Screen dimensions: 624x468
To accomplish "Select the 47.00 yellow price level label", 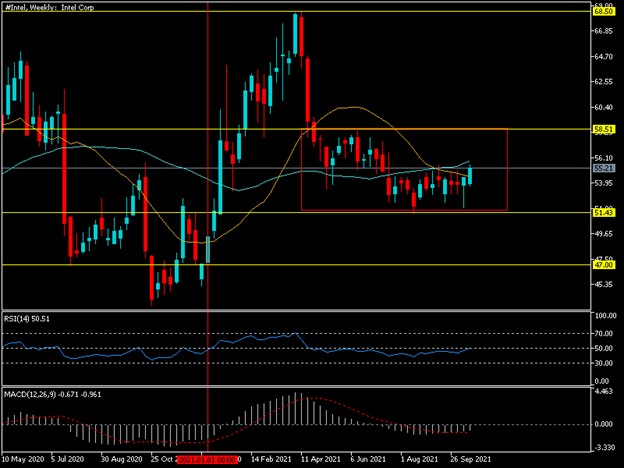I will tap(604, 265).
